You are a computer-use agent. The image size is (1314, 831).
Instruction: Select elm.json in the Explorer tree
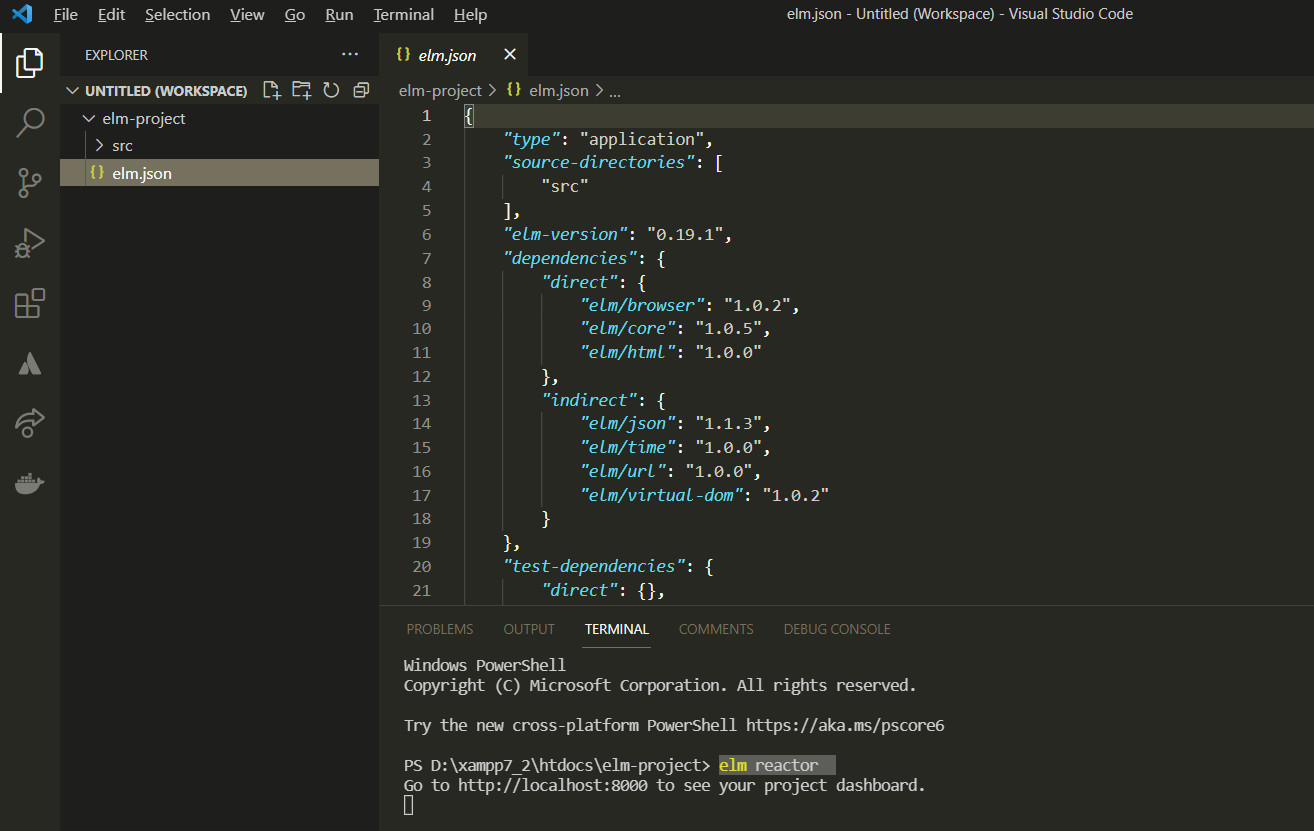click(219, 173)
